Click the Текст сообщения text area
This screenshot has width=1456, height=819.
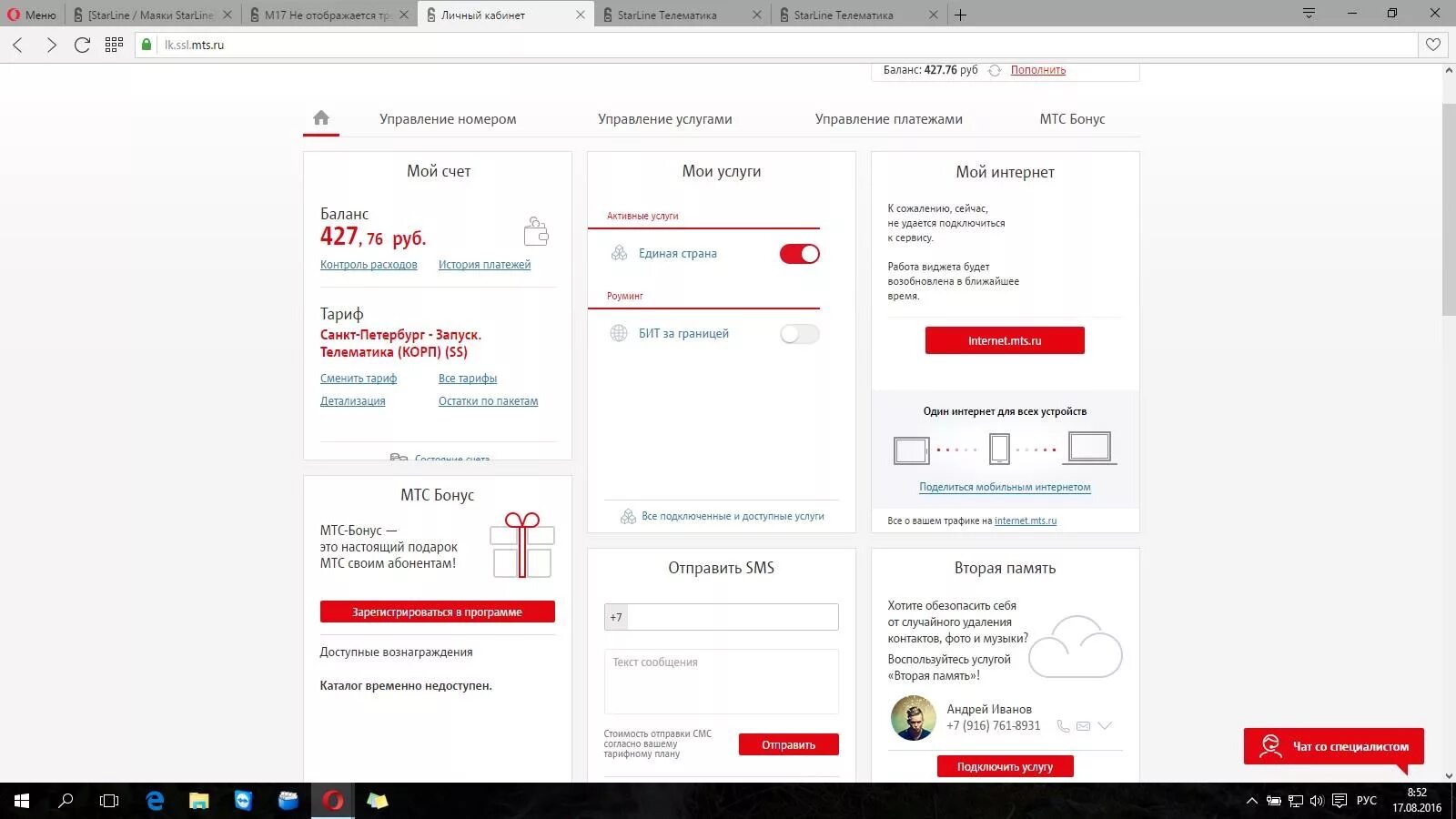point(721,682)
